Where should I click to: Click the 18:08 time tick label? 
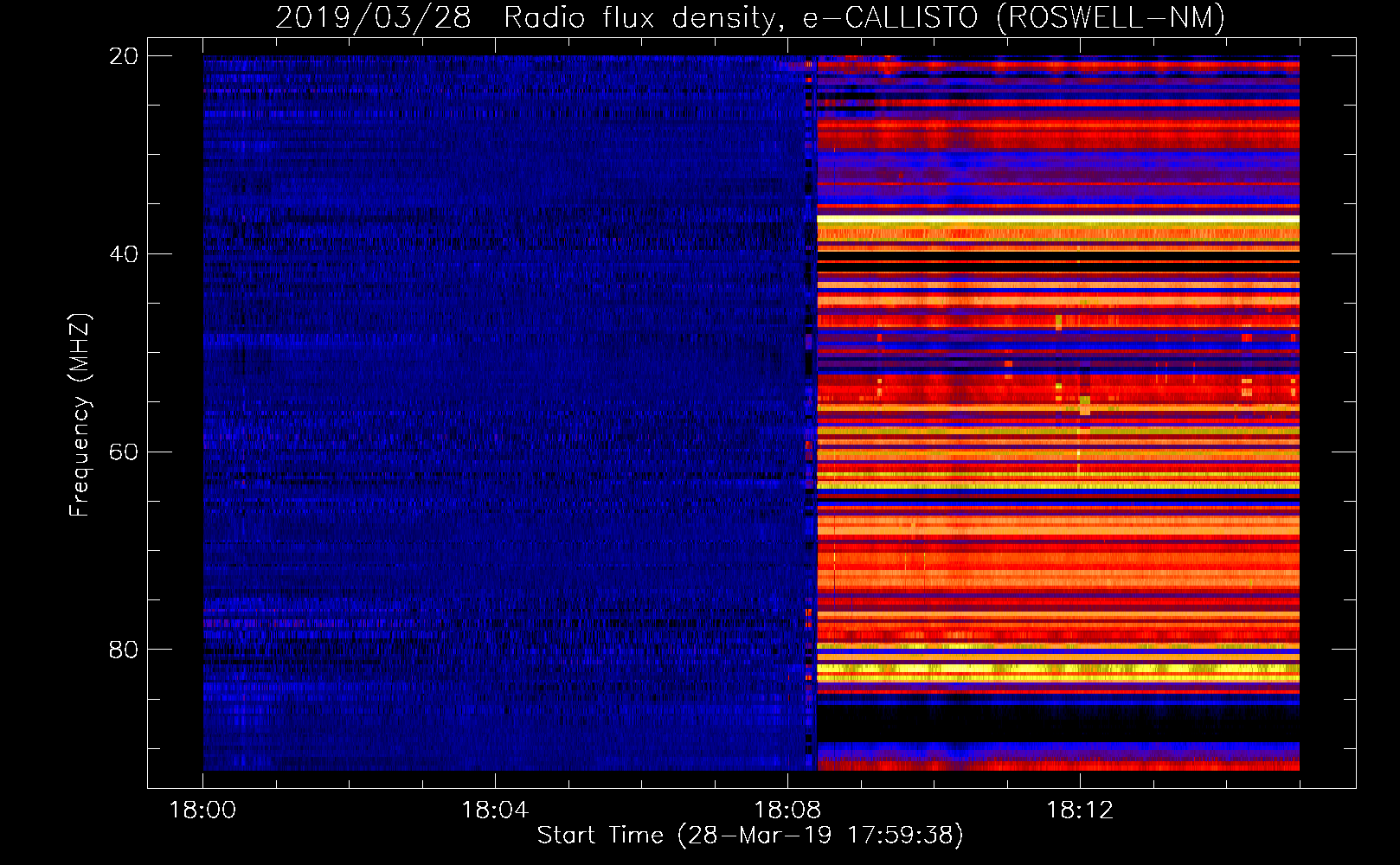pos(787,811)
